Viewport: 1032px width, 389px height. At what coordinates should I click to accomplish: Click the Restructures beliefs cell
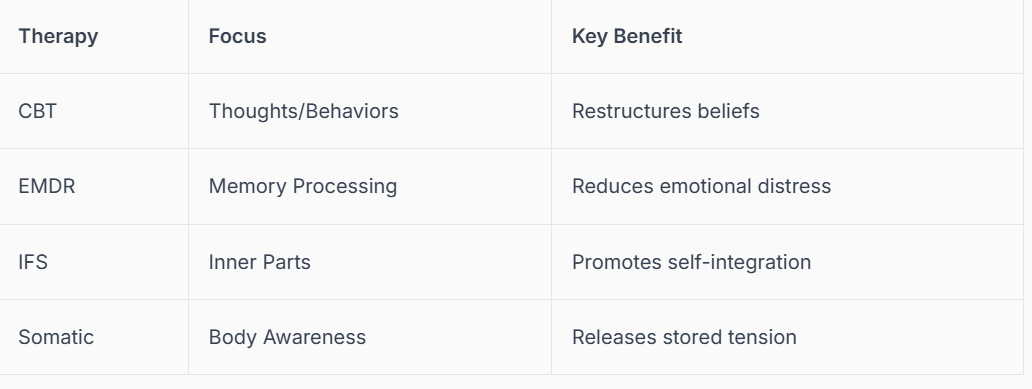[x=787, y=111]
